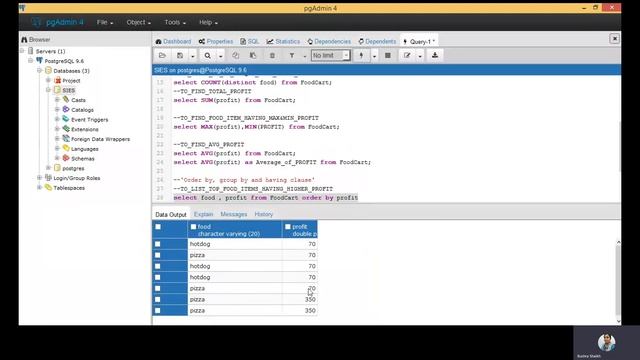
Task: Check the first hotdog row checkbox
Action: (158, 244)
